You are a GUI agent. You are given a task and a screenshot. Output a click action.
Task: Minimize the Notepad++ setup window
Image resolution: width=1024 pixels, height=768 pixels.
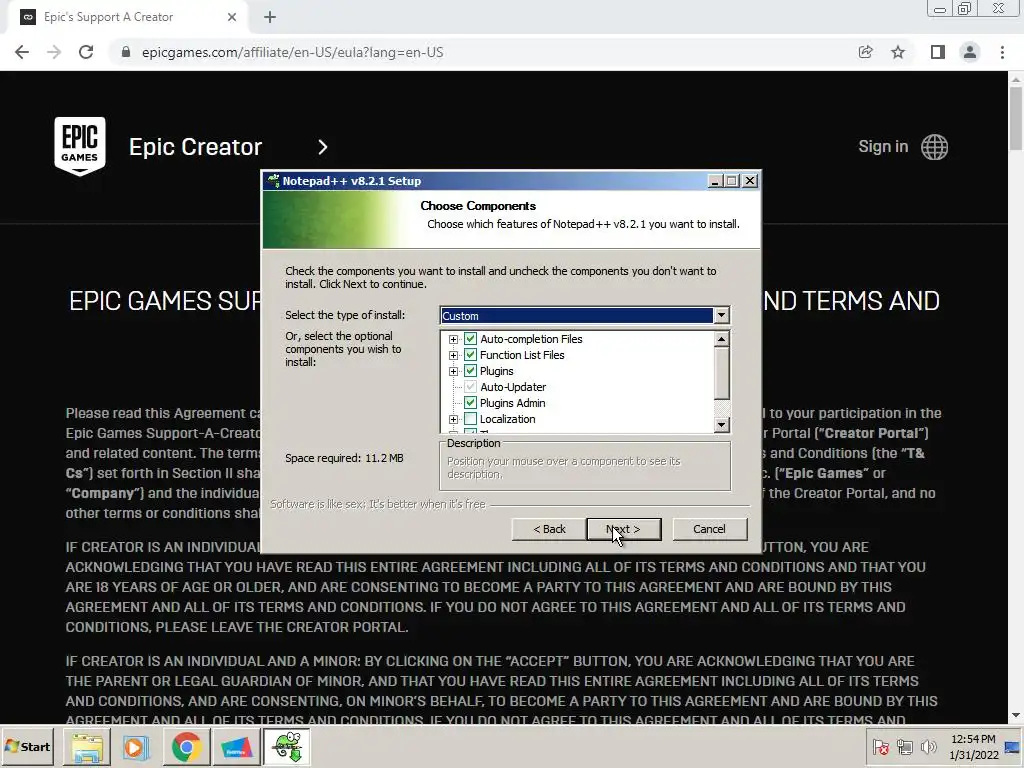pyautogui.click(x=714, y=181)
